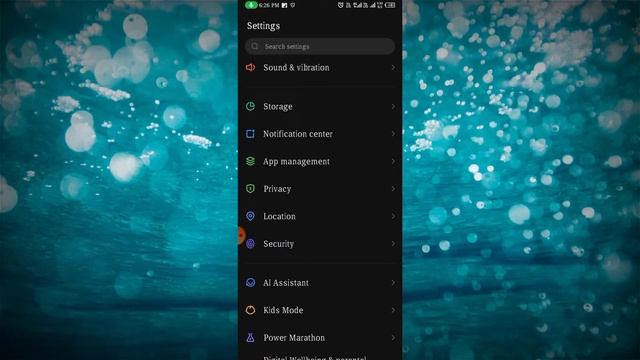
Task: Open Kids Mode settings
Action: click(x=320, y=310)
